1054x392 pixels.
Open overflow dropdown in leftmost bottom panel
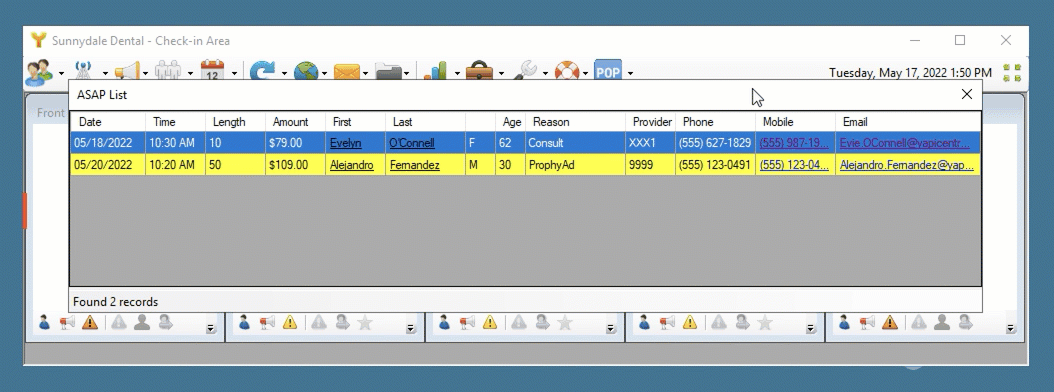tap(210, 328)
